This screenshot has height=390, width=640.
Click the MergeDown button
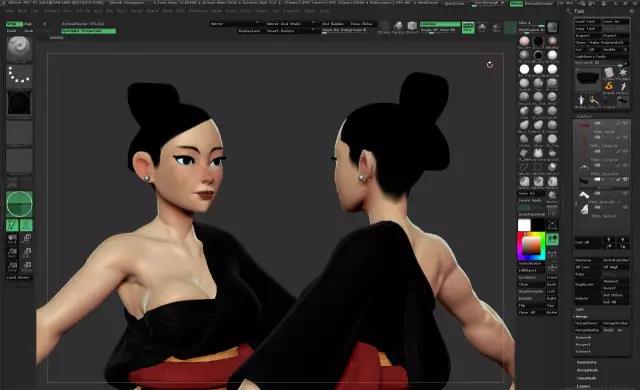click(x=587, y=323)
